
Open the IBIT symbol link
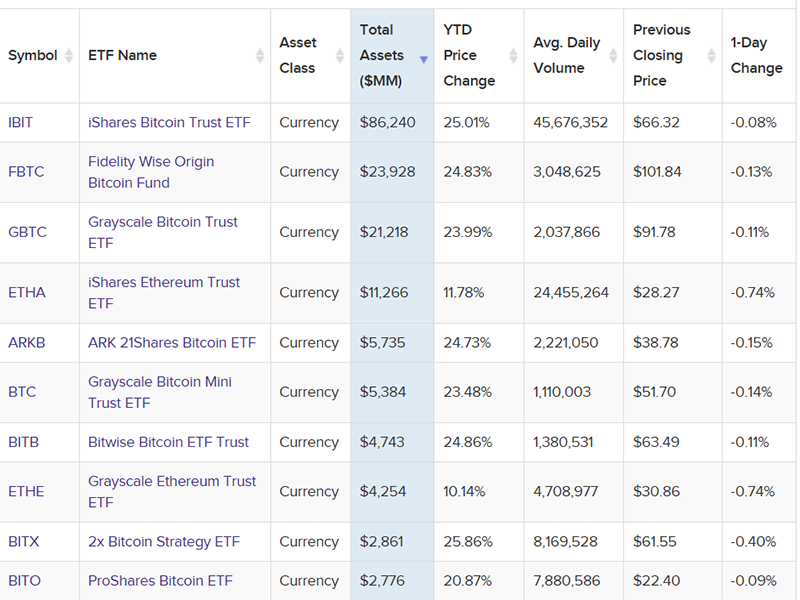21,122
